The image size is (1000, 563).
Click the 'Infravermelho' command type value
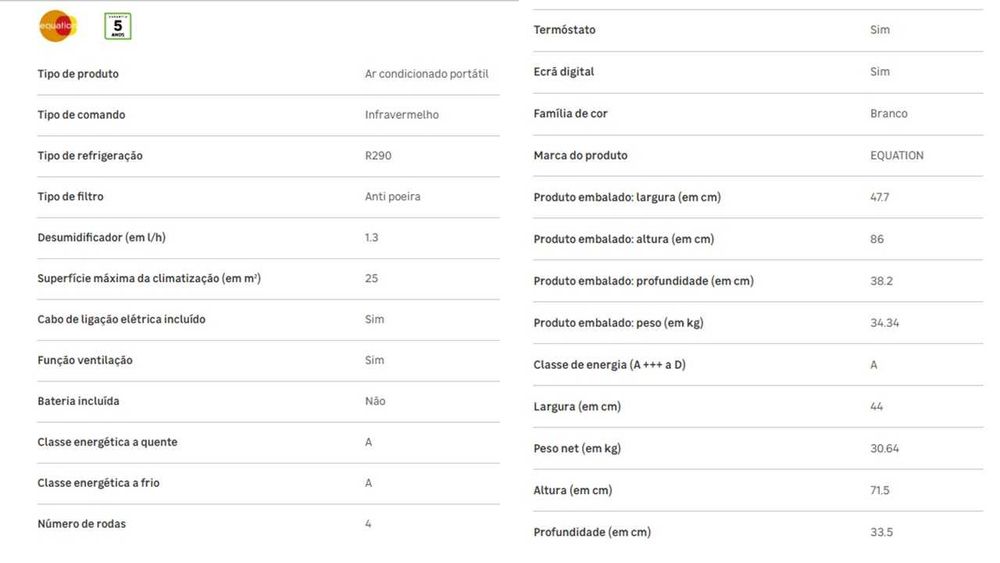[401, 115]
